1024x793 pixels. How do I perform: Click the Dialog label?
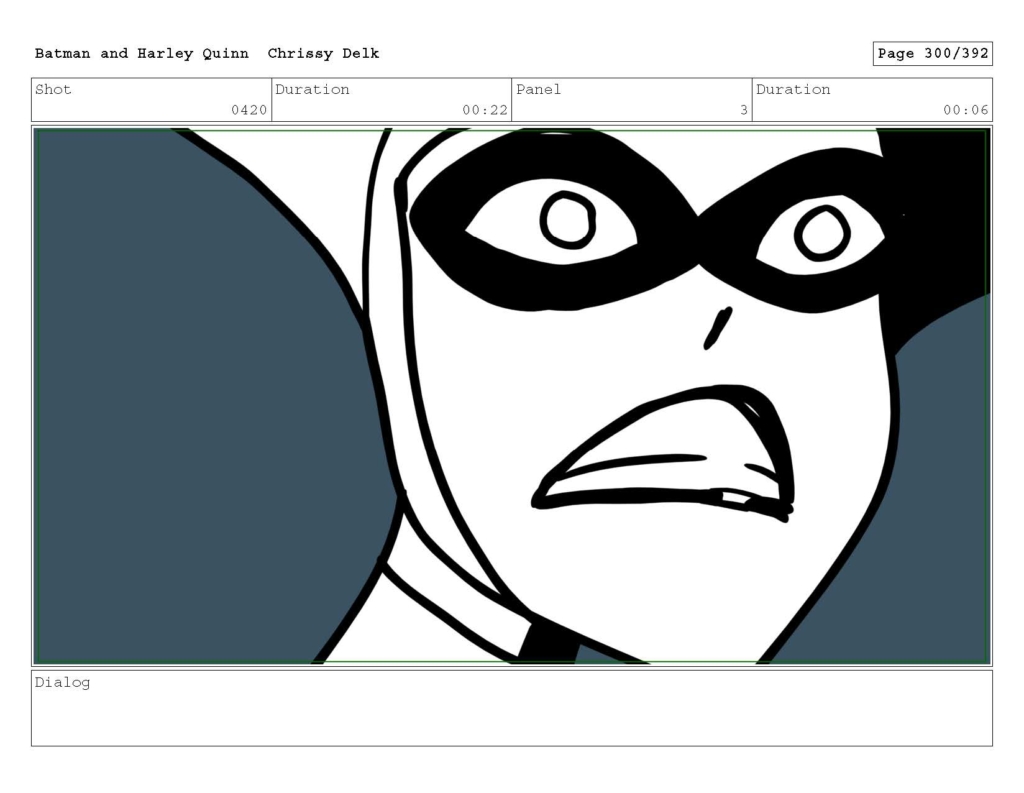pyautogui.click(x=62, y=683)
